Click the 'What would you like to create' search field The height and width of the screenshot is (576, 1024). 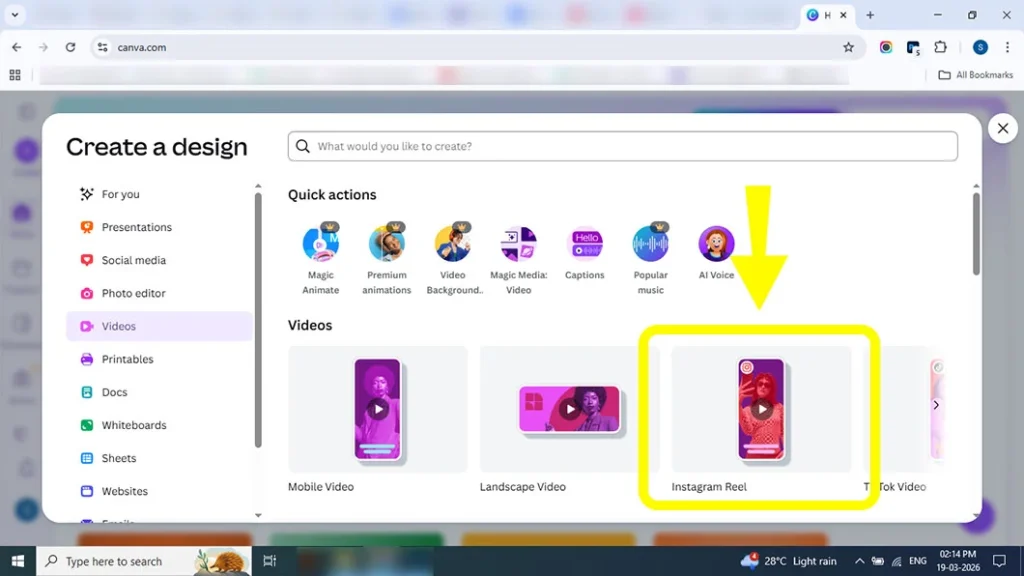click(622, 146)
